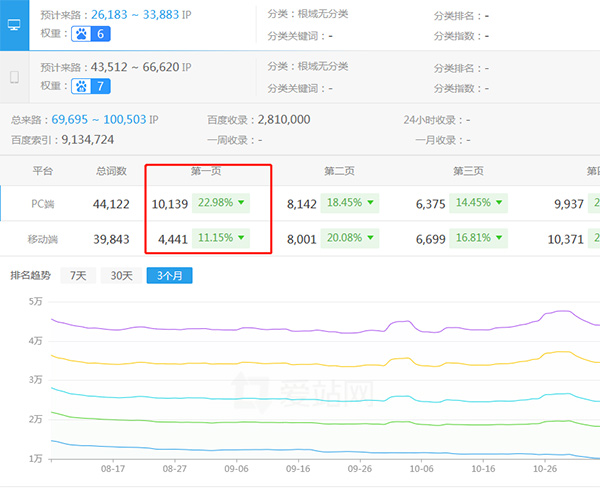Select the PC端 platform row label
Image resolution: width=600 pixels, height=492 pixels.
click(x=42, y=204)
